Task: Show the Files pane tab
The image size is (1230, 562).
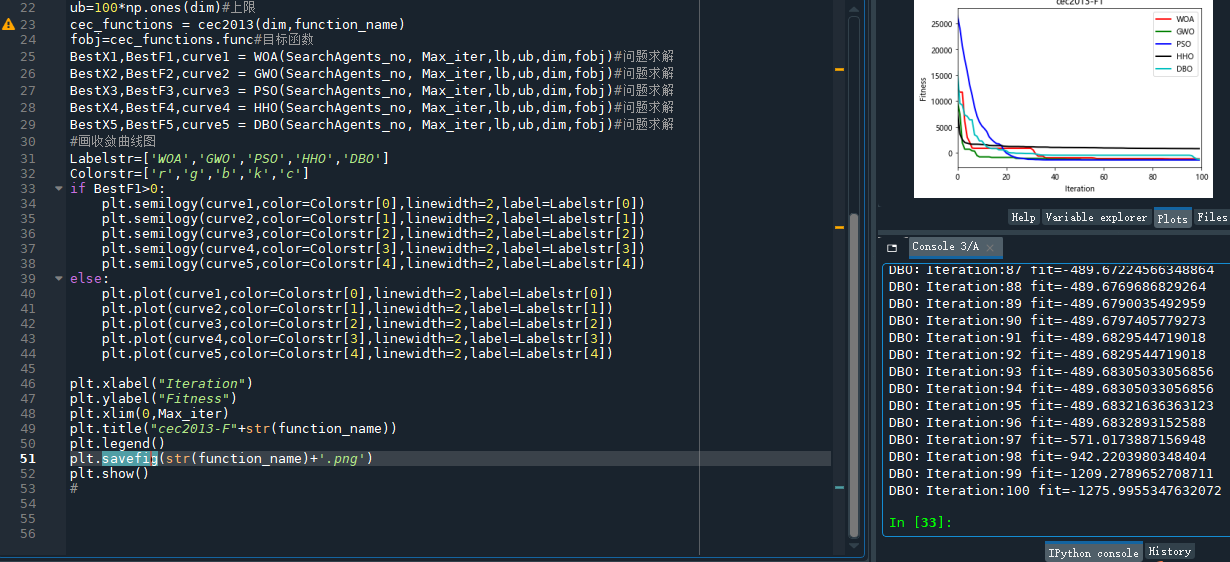Action: [x=1211, y=217]
